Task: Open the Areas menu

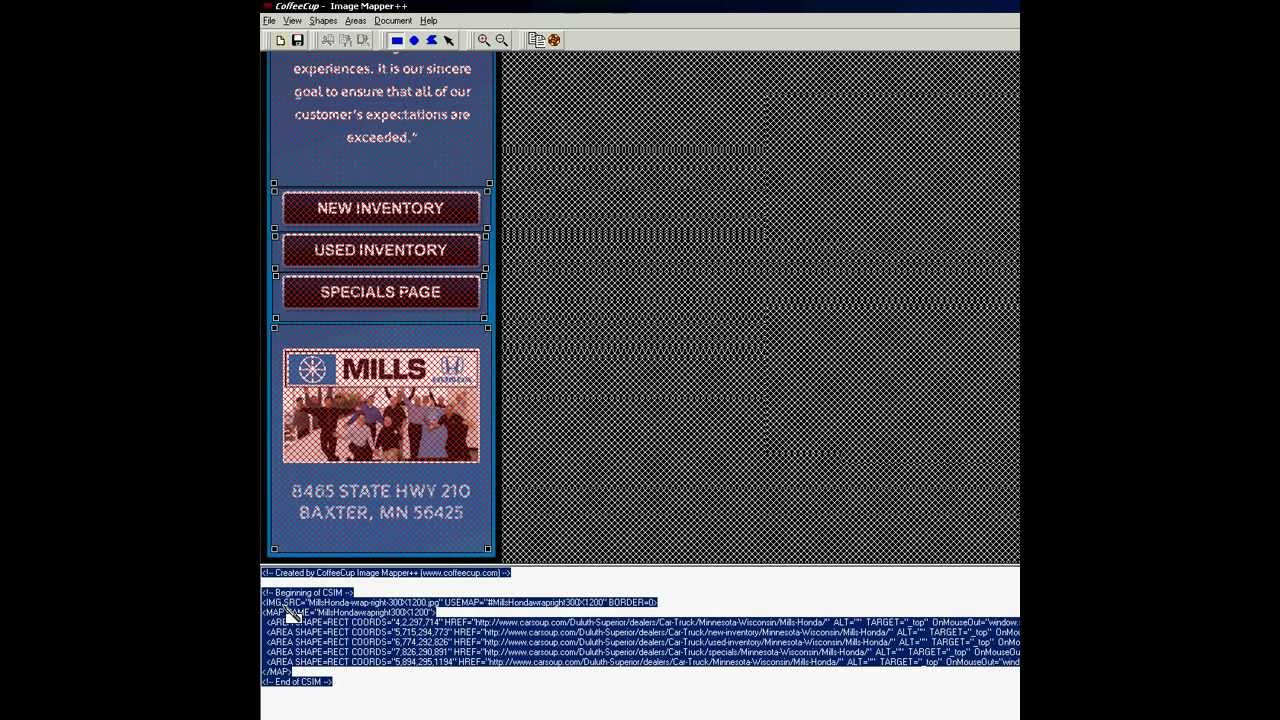Action: tap(355, 21)
